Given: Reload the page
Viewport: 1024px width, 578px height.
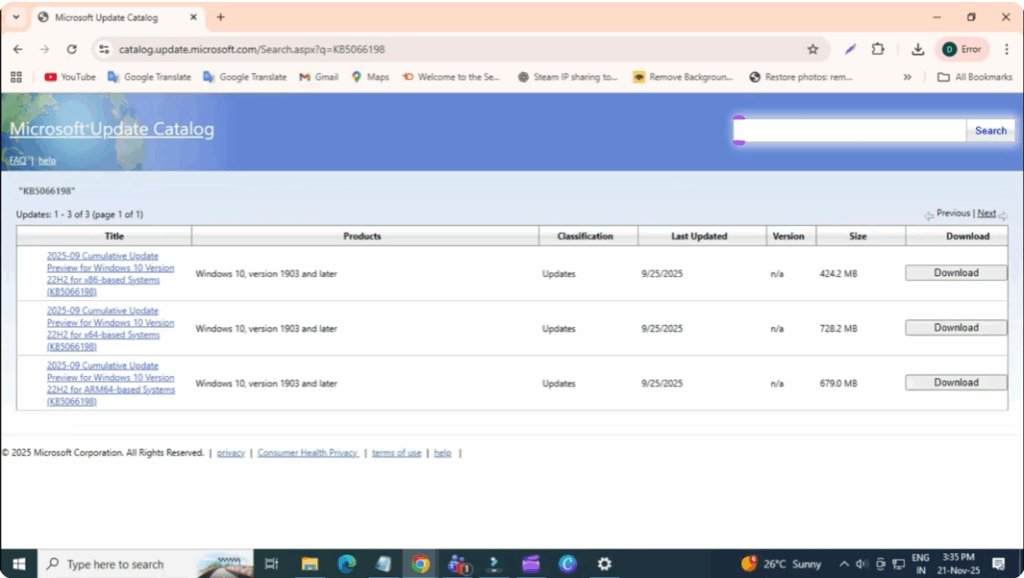Looking at the screenshot, I should 70,48.
